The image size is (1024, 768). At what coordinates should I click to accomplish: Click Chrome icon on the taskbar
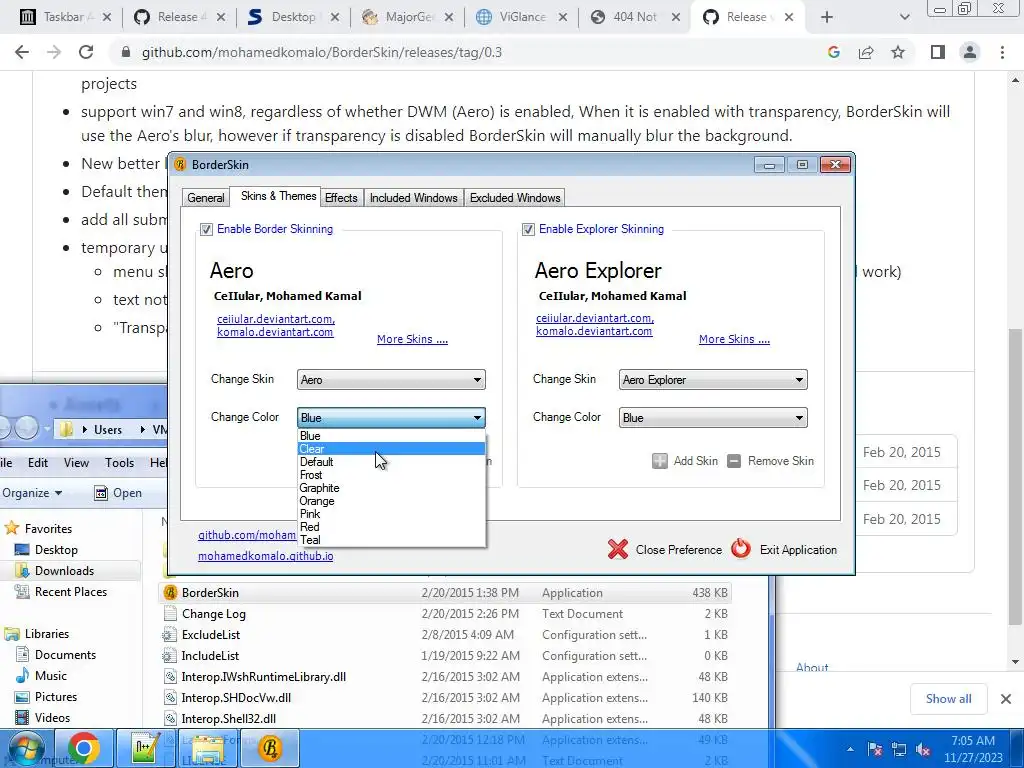(83, 748)
